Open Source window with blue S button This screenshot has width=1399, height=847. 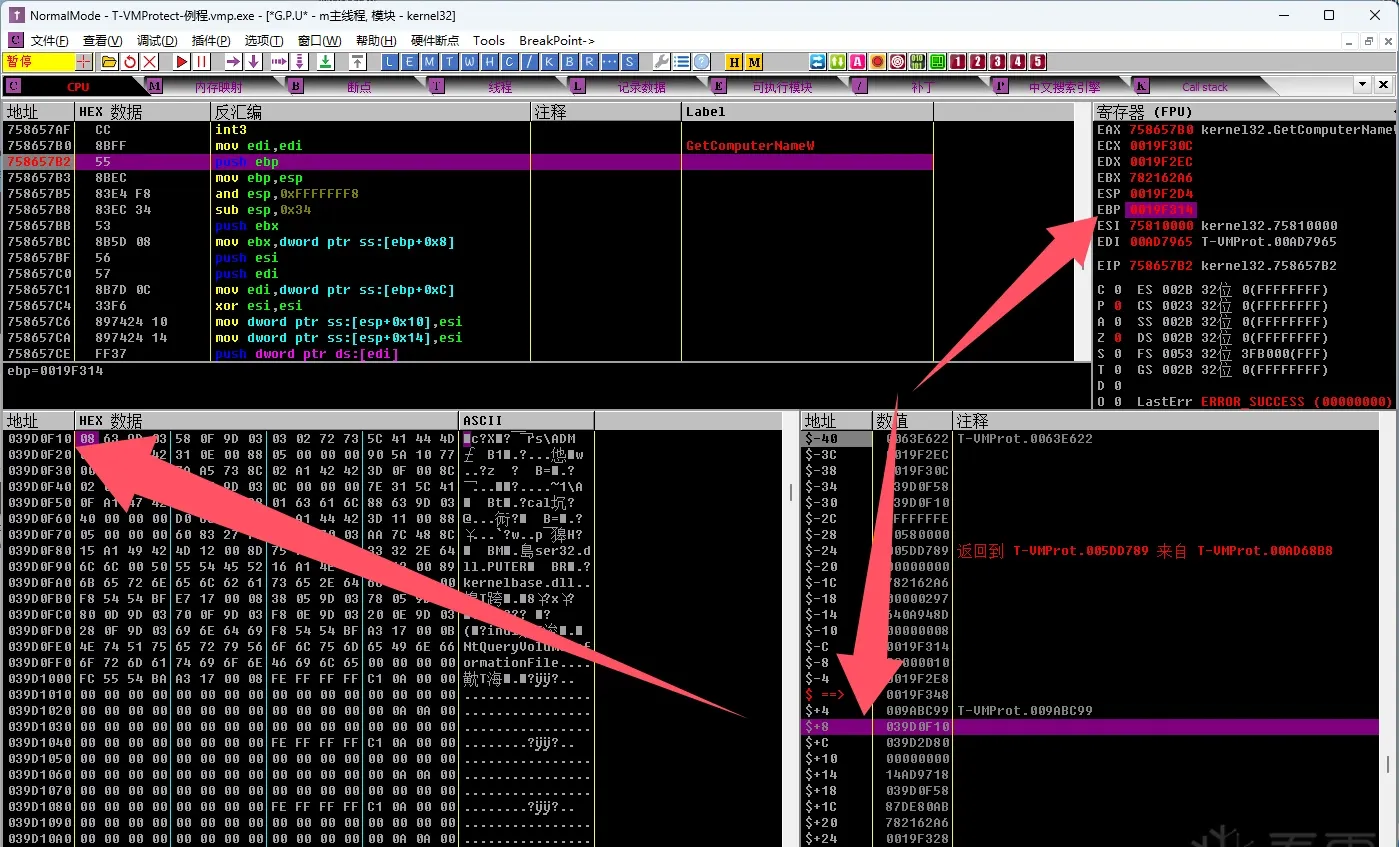[x=629, y=62]
